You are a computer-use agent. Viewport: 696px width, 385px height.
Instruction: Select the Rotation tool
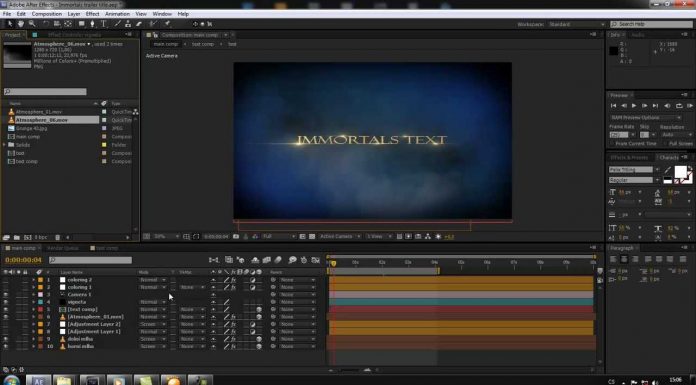point(45,24)
